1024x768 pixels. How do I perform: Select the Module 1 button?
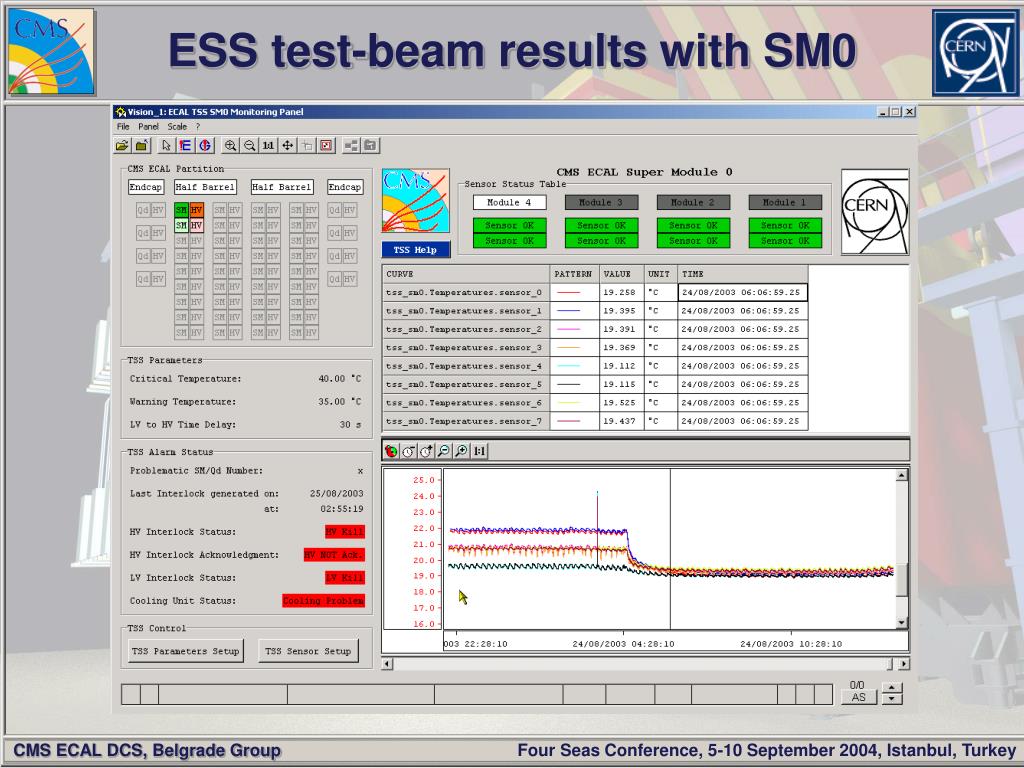coord(785,202)
